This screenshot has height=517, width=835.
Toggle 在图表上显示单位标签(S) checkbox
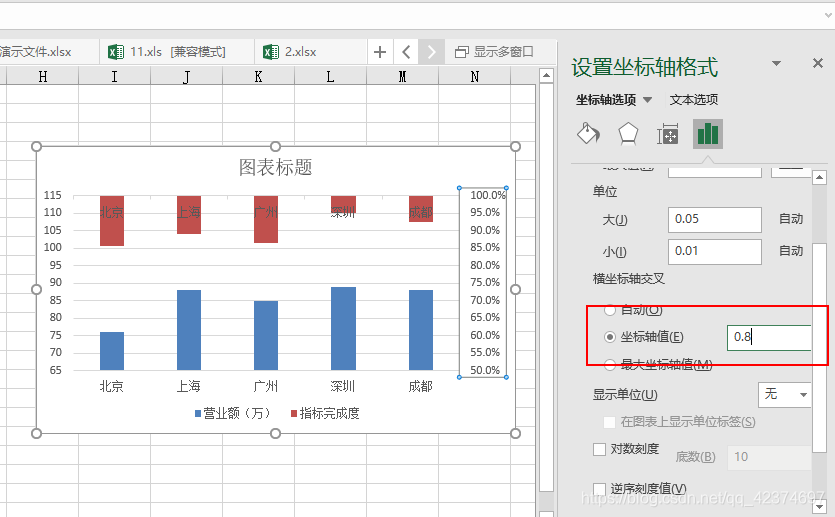tap(609, 422)
